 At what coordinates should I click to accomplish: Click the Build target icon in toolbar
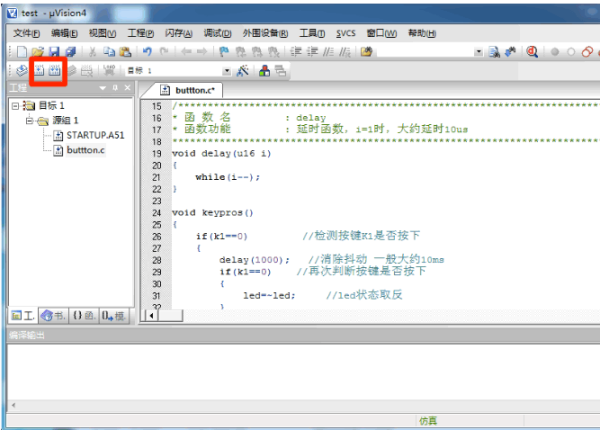tap(39, 70)
